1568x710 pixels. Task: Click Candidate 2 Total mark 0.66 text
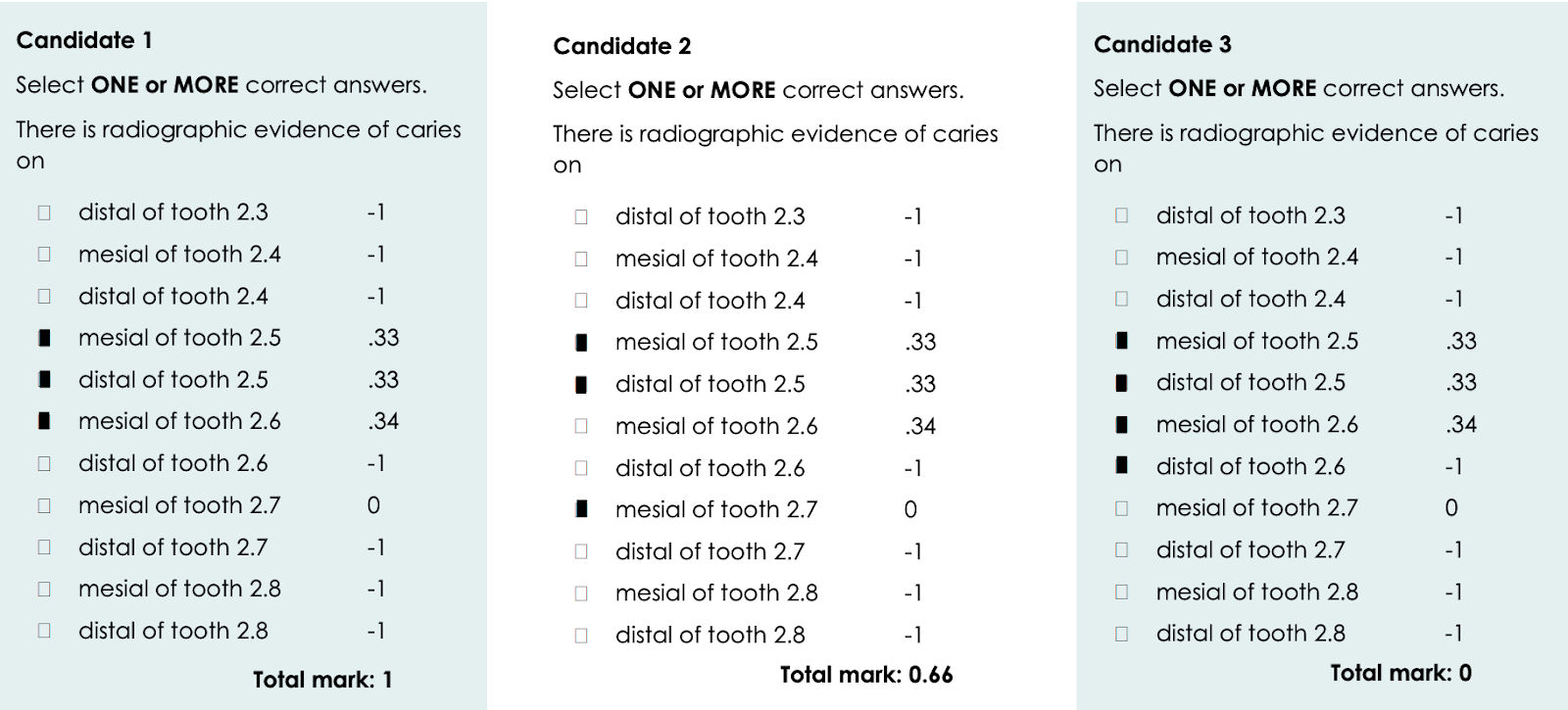tap(865, 675)
